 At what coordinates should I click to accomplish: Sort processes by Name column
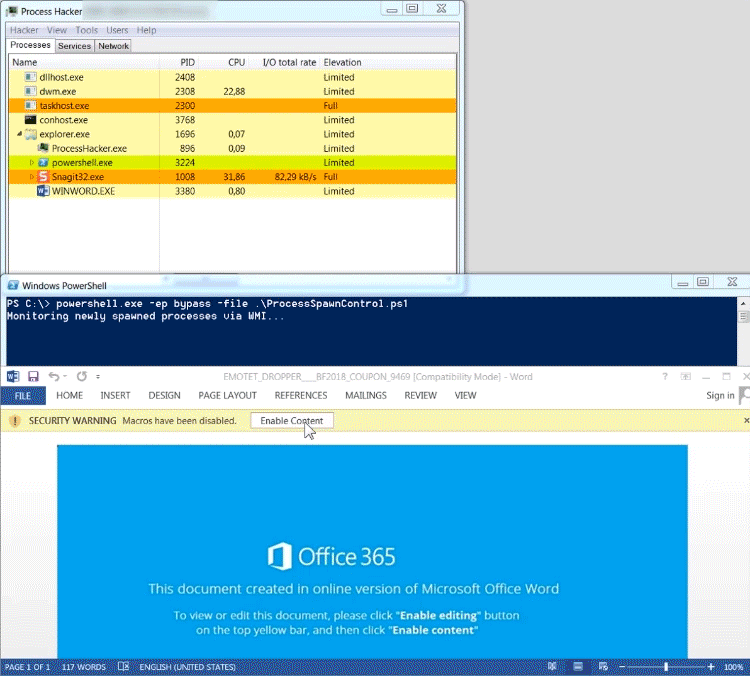tap(84, 62)
